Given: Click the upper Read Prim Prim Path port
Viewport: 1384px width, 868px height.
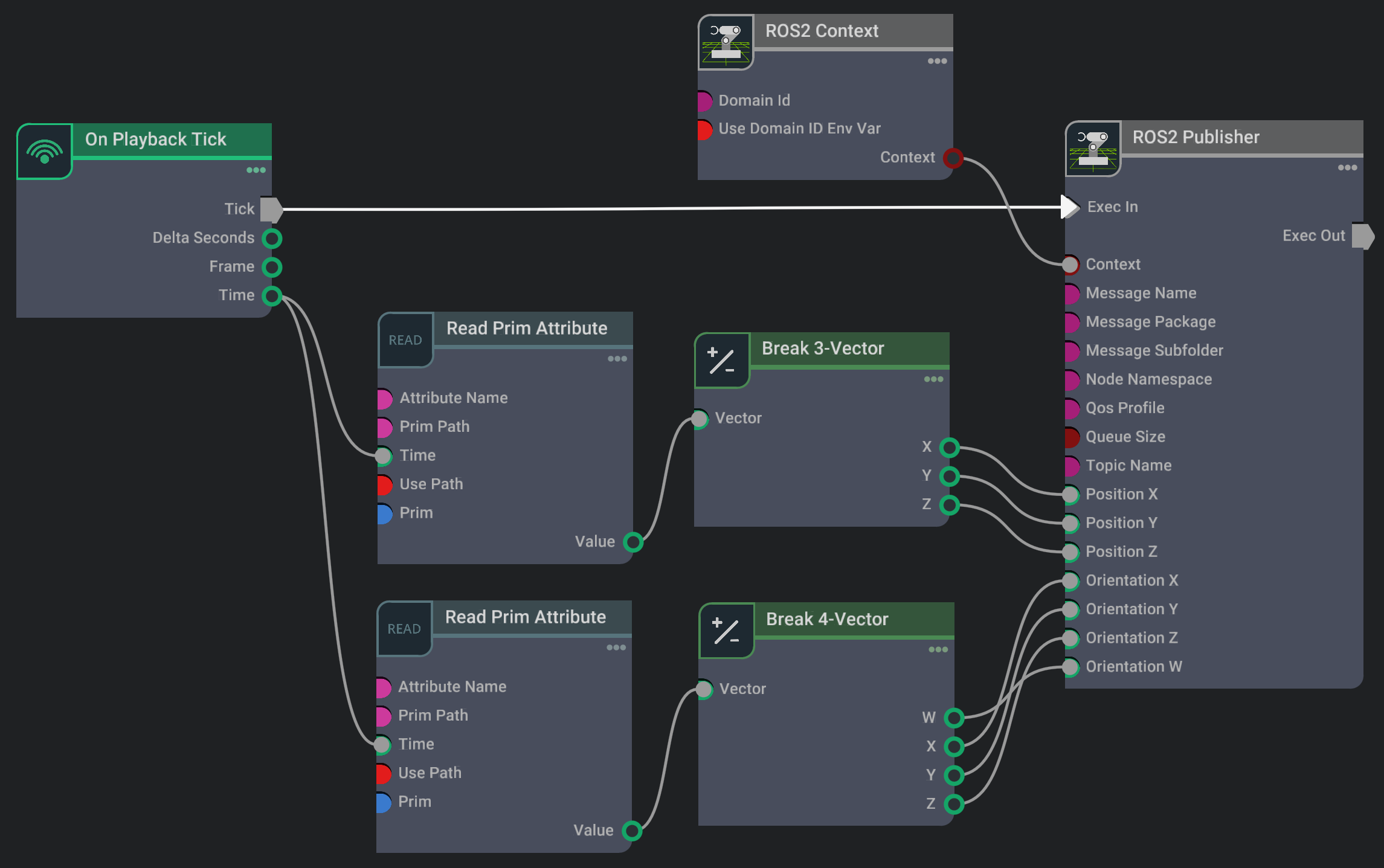Looking at the screenshot, I should point(385,427).
